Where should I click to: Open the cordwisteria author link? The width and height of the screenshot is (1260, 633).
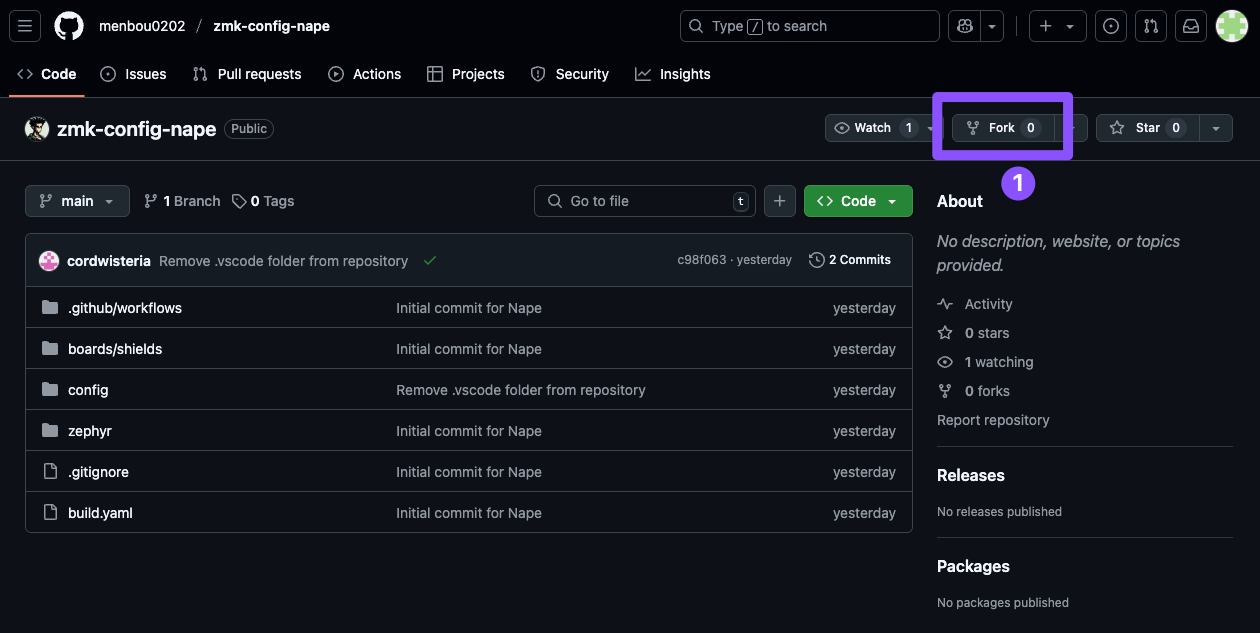coord(109,261)
